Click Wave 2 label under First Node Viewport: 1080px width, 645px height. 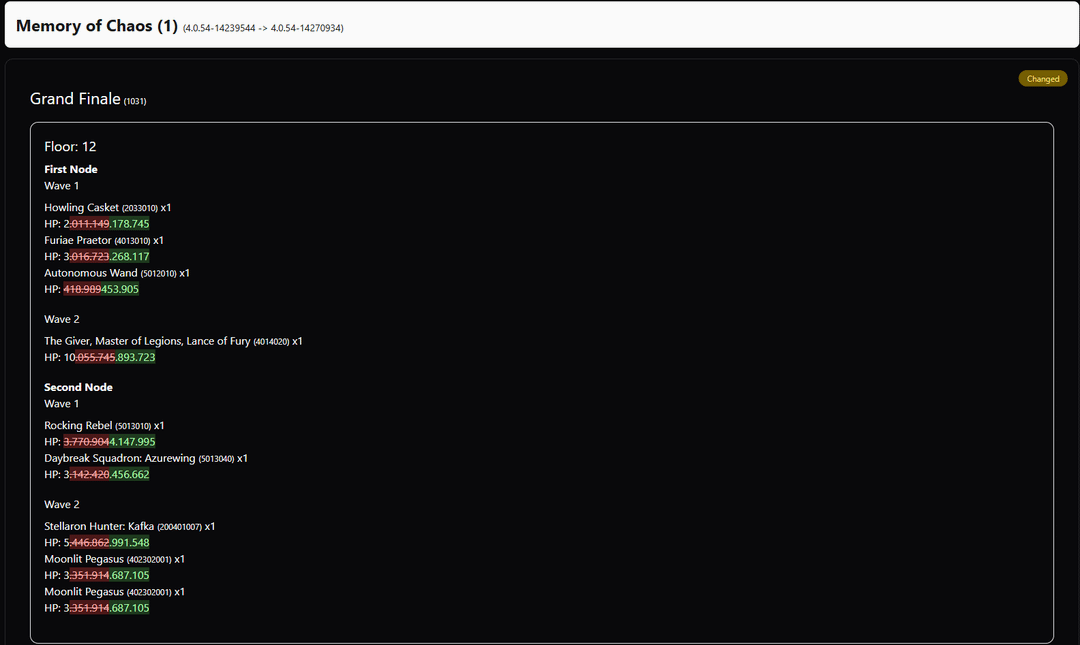coord(62,320)
